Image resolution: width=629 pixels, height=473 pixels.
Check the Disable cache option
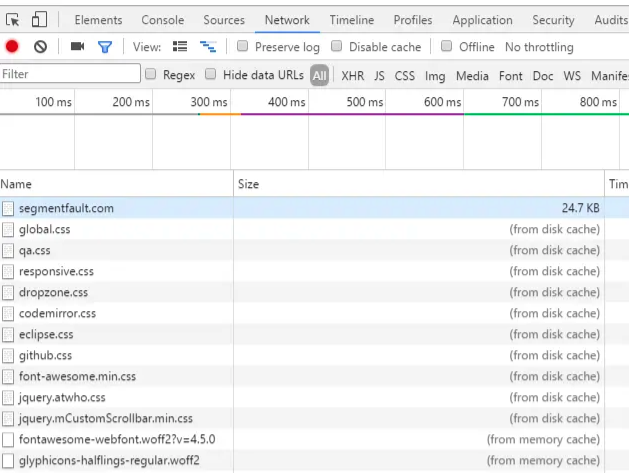tap(337, 46)
